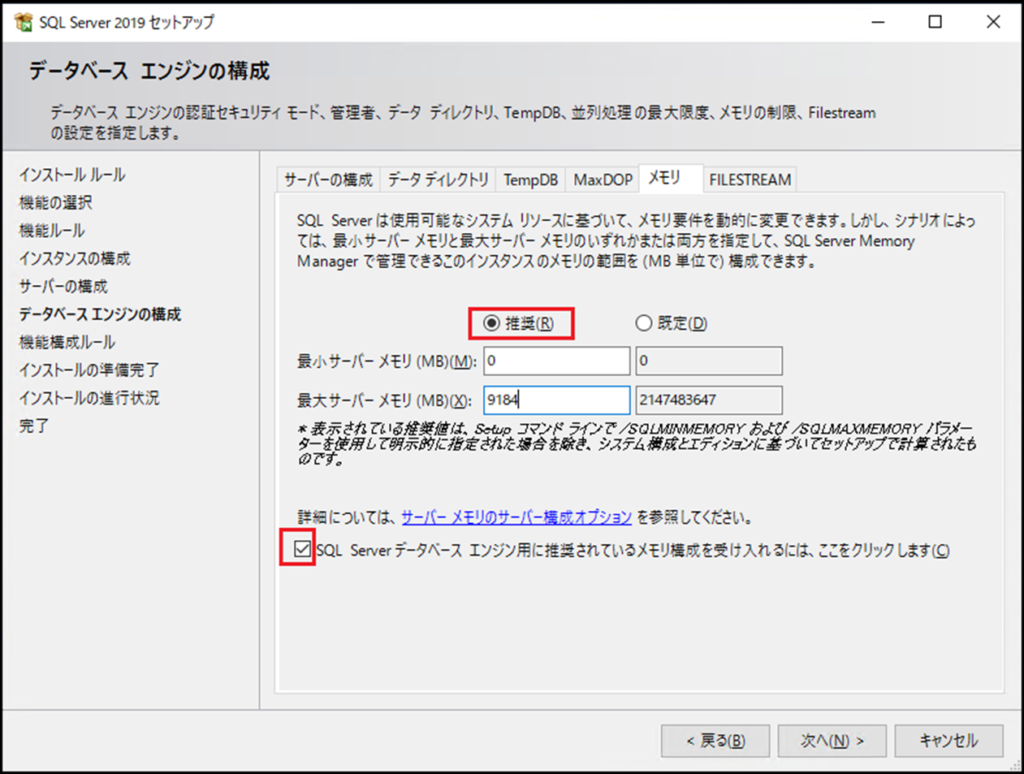Click the キャンセル button
The width and height of the screenshot is (1024, 774).
point(949,741)
